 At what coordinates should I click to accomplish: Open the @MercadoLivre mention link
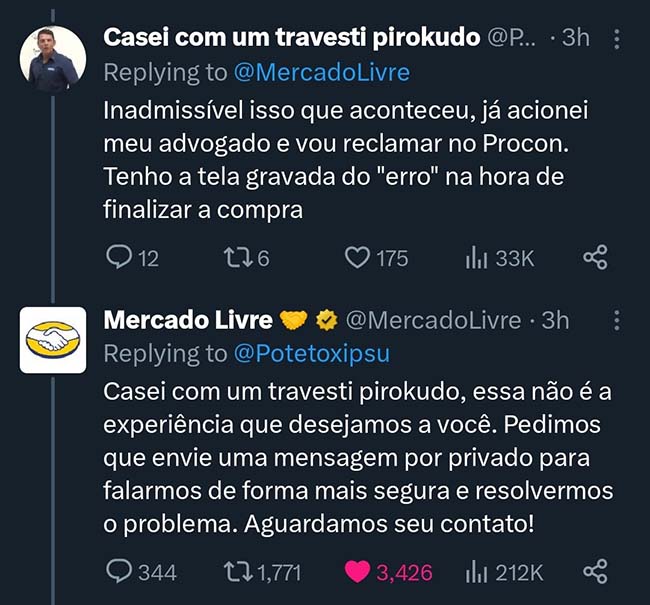coord(321,72)
